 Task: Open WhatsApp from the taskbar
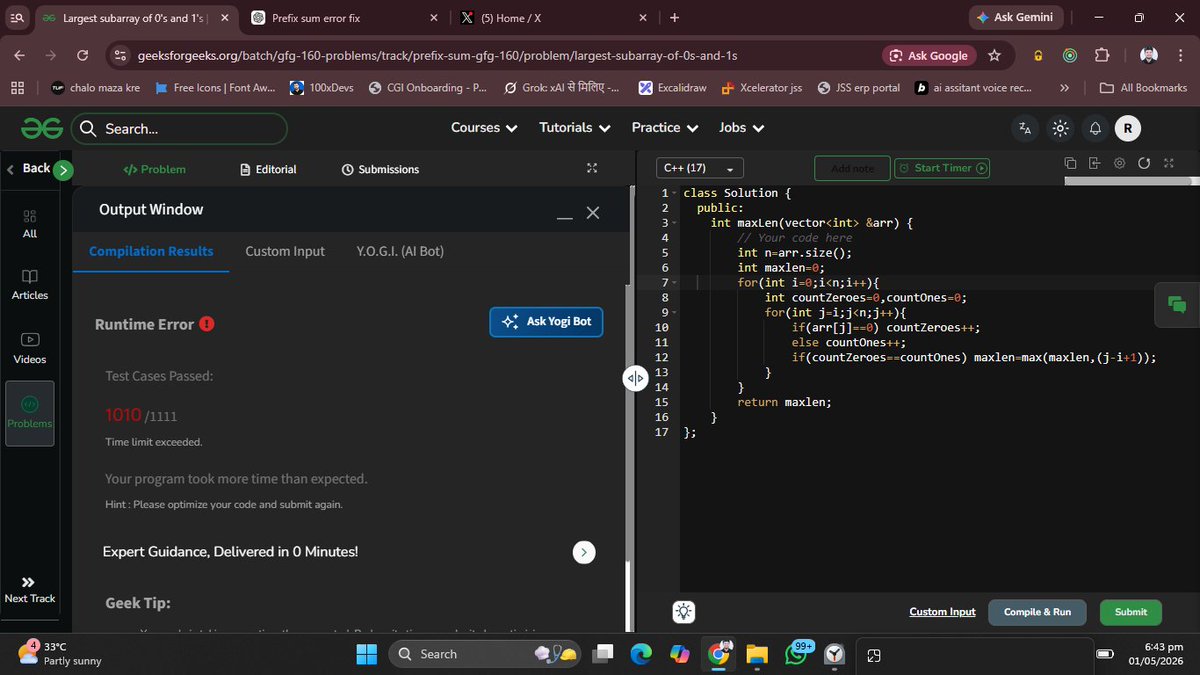pyautogui.click(x=797, y=654)
